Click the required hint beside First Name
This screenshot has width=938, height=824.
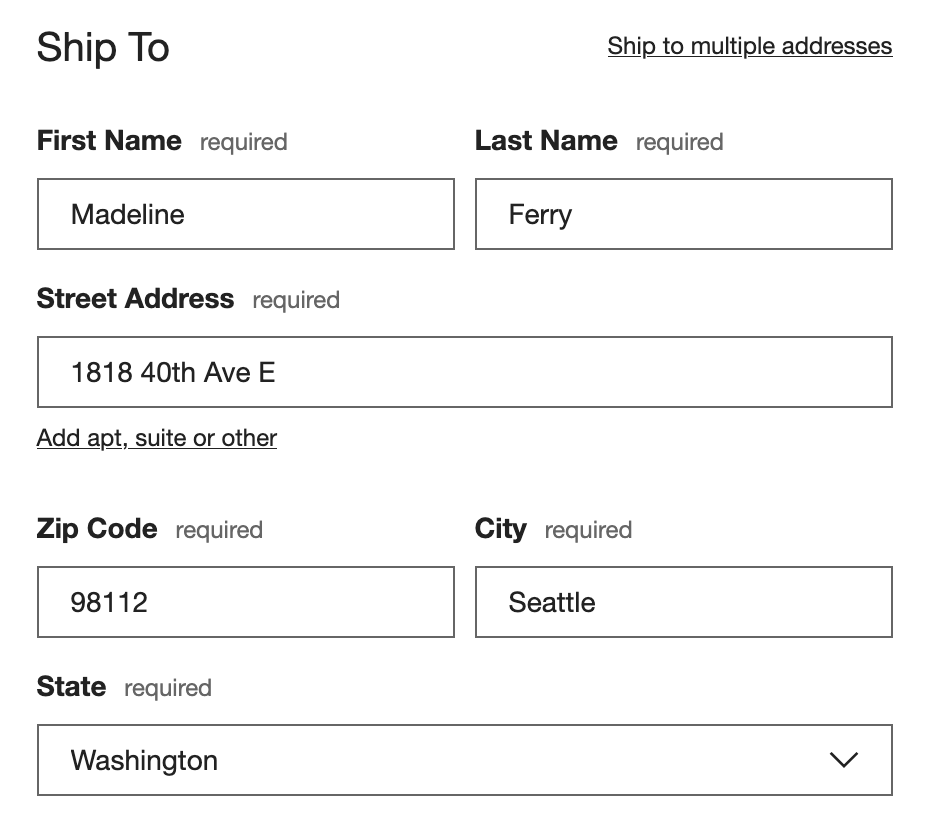pos(243,142)
